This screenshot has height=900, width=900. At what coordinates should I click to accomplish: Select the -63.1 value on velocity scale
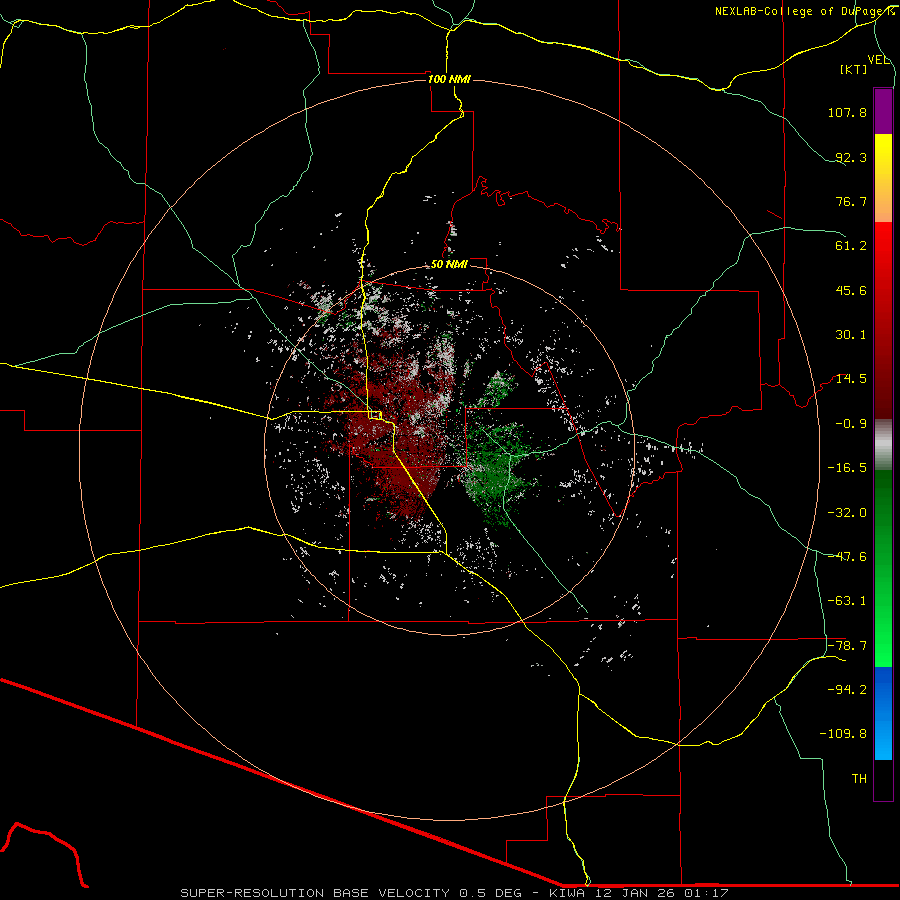tap(847, 601)
